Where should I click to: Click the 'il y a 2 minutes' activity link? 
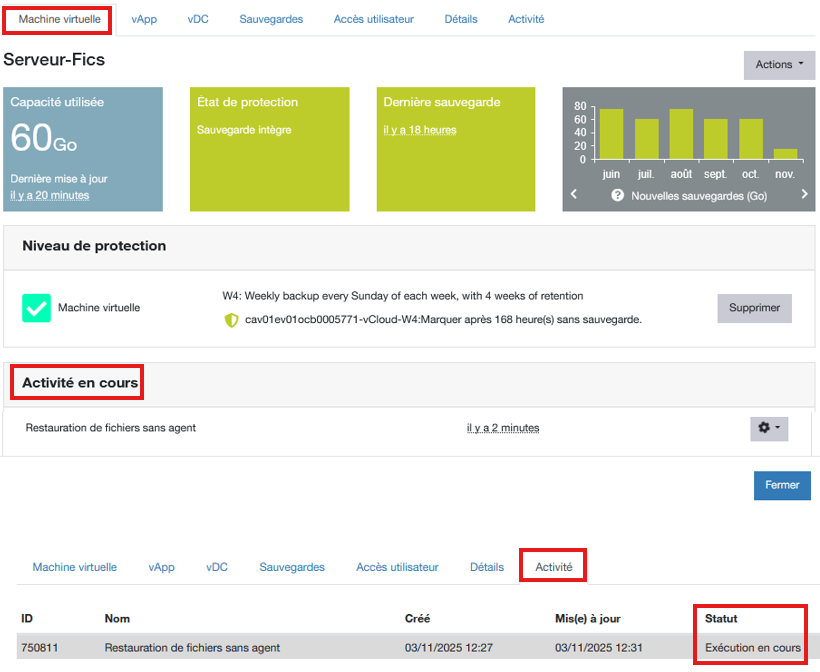(x=503, y=428)
